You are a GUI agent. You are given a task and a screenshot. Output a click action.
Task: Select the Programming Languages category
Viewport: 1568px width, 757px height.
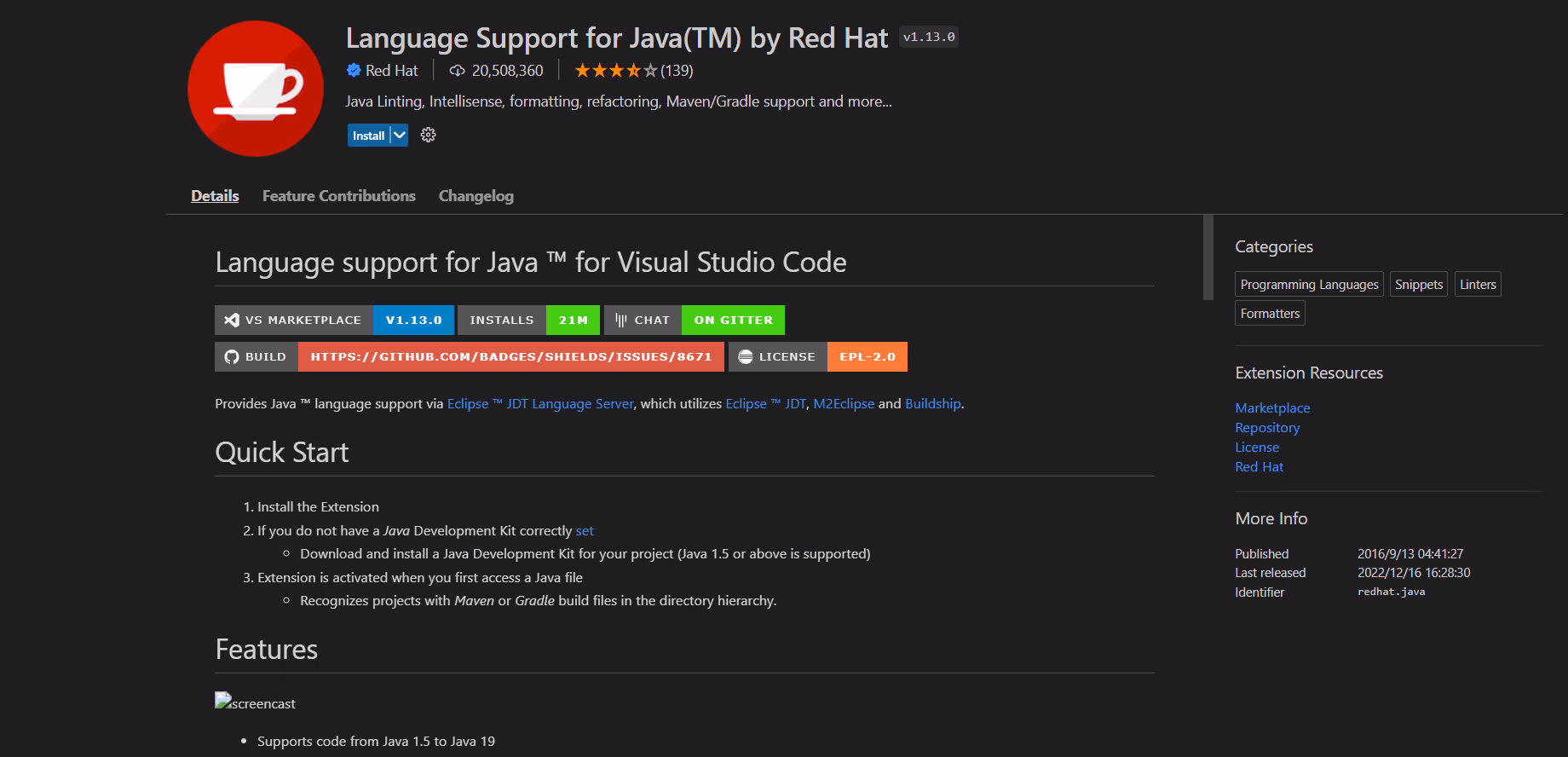tap(1309, 285)
